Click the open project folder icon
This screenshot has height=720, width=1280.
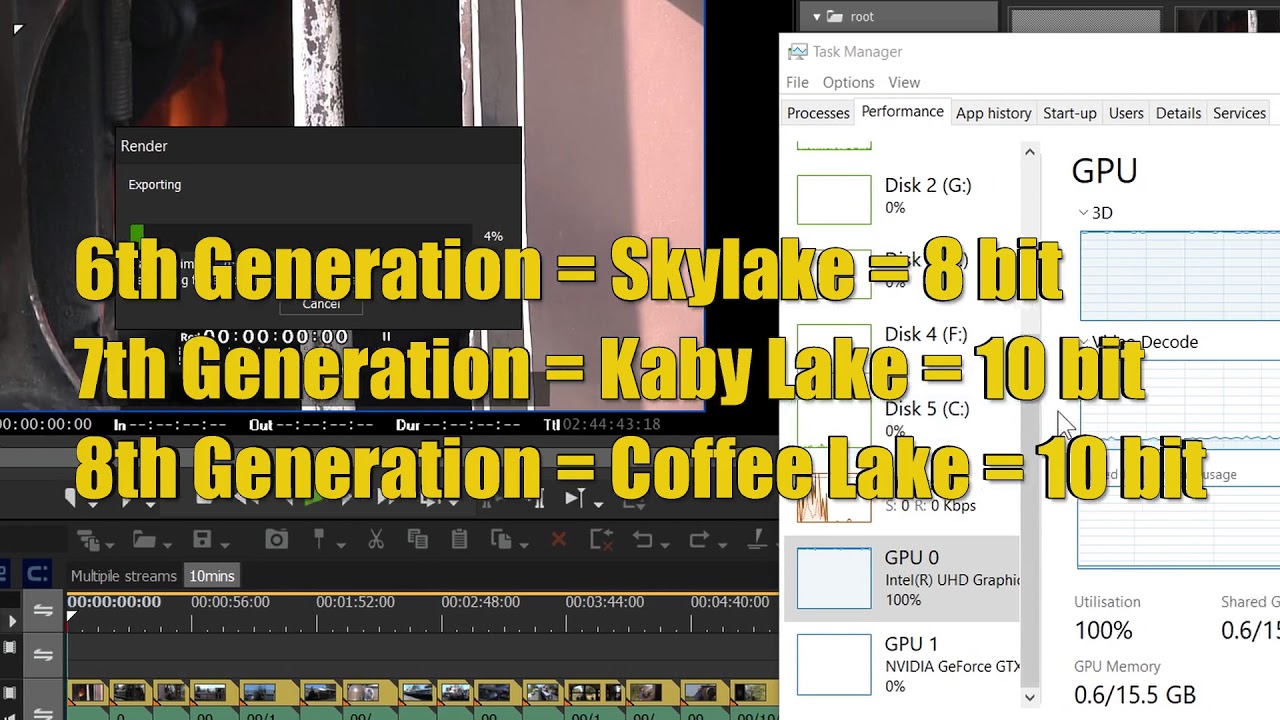145,540
